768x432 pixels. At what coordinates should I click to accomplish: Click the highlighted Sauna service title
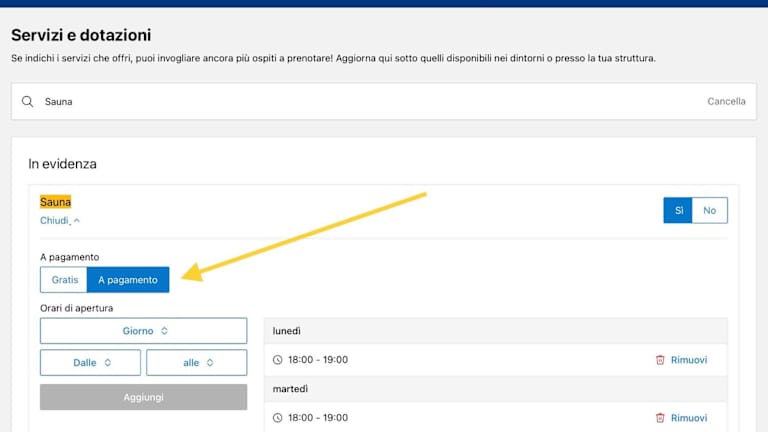coord(55,202)
